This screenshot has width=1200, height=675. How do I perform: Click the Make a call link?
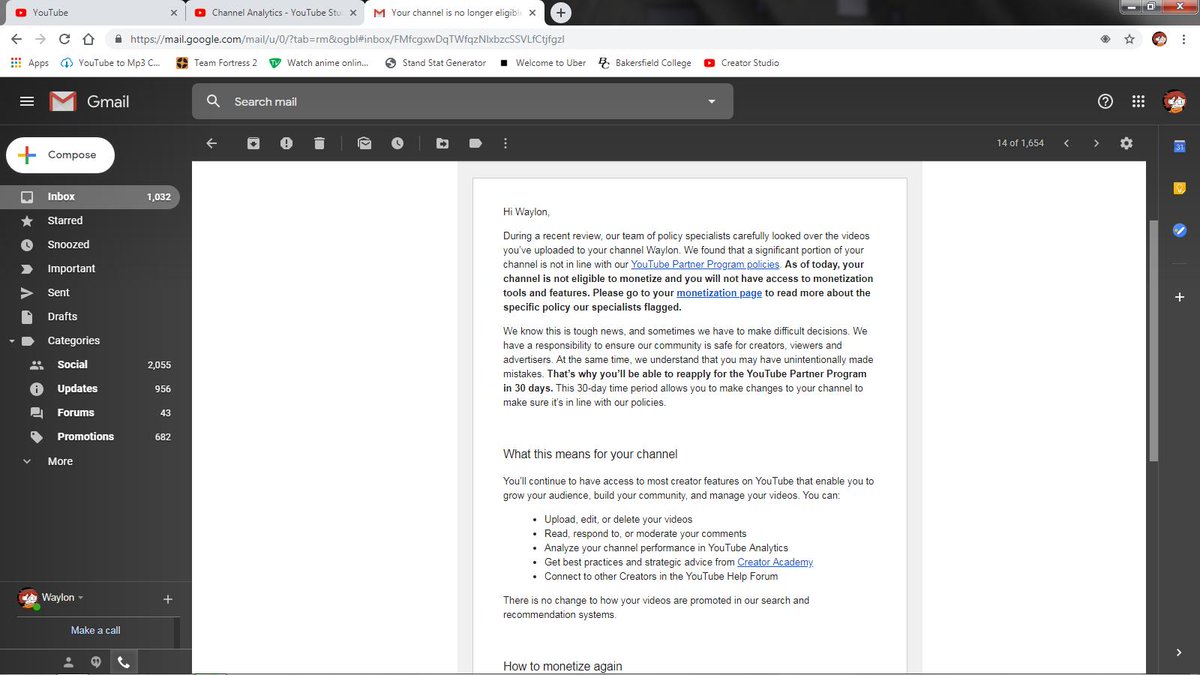[x=95, y=630]
